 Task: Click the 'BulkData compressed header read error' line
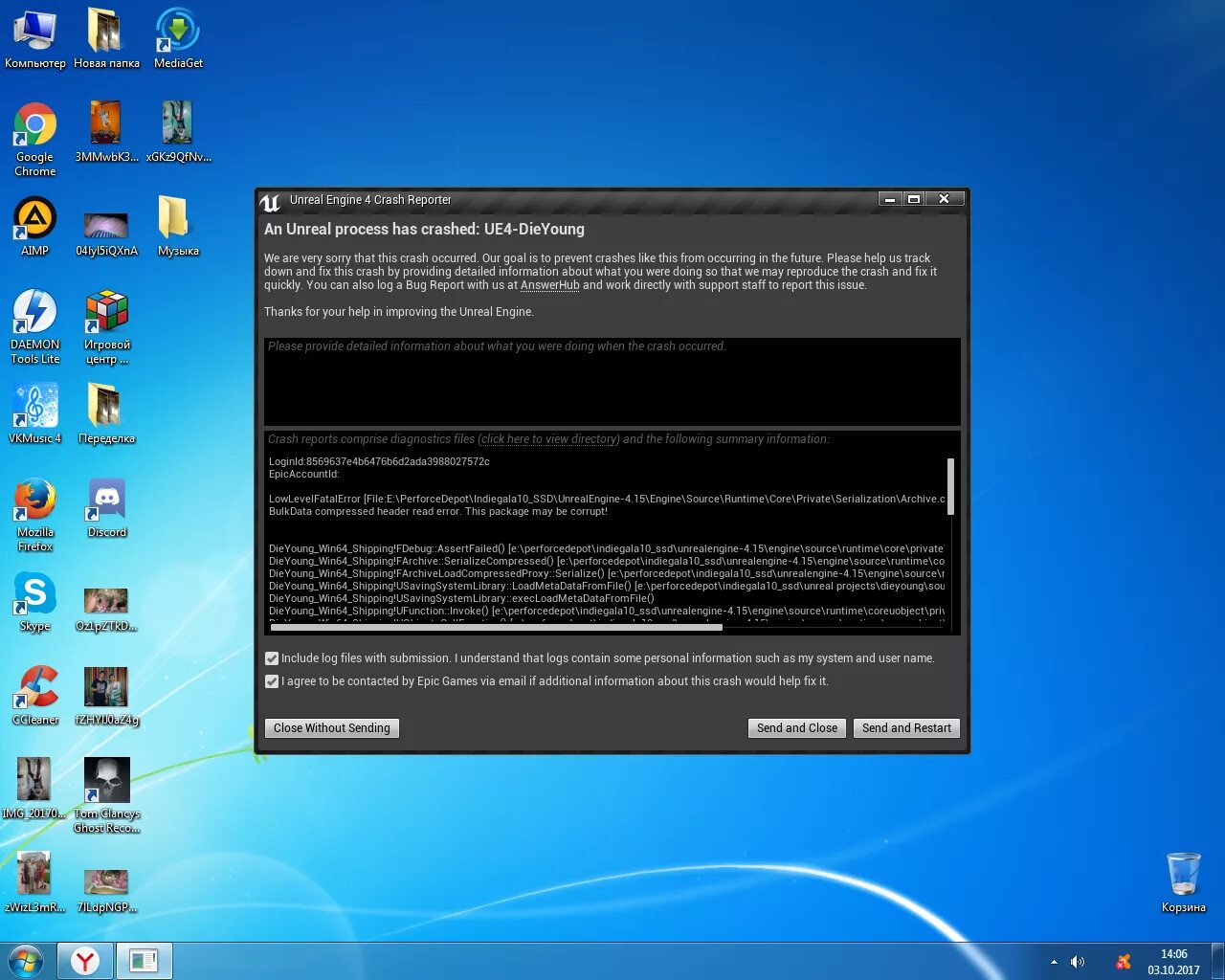pos(438,511)
